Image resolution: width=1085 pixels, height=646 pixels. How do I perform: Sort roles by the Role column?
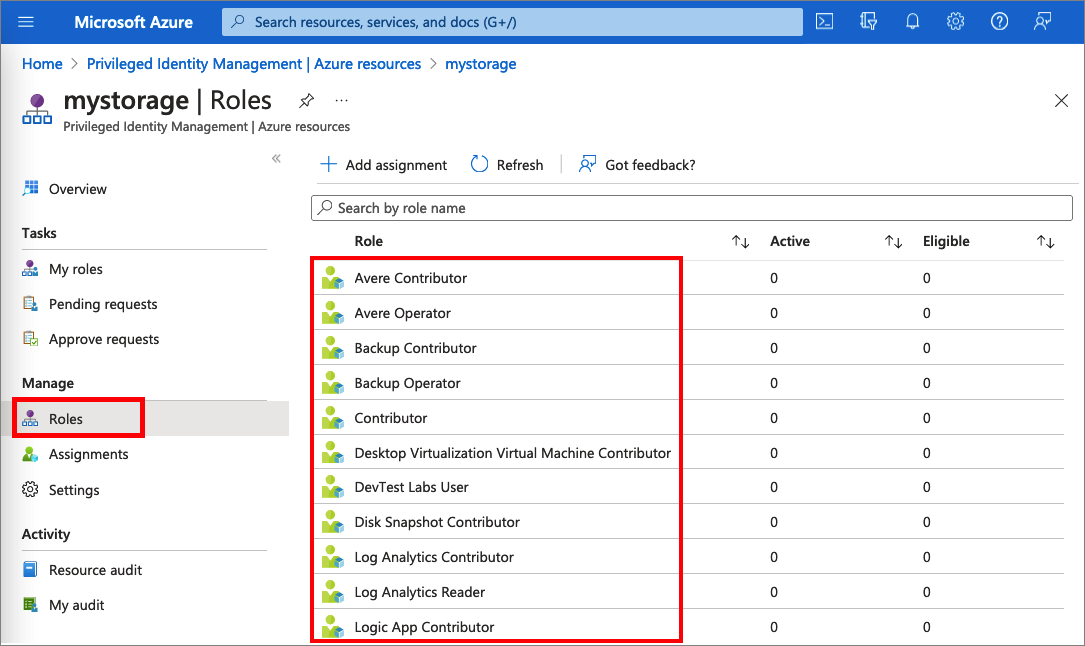pyautogui.click(x=740, y=241)
